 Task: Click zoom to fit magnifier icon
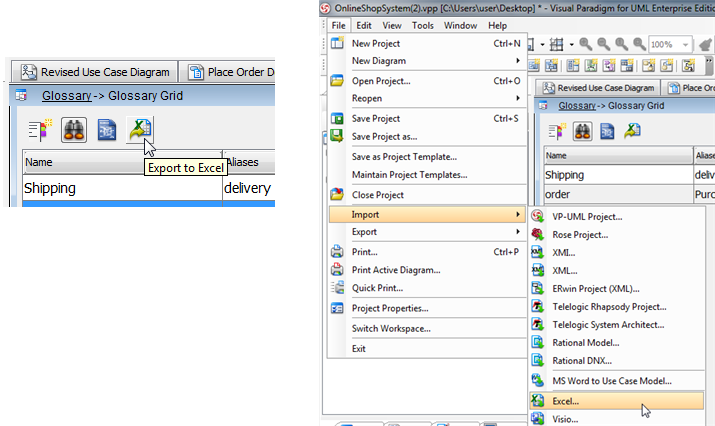(639, 44)
